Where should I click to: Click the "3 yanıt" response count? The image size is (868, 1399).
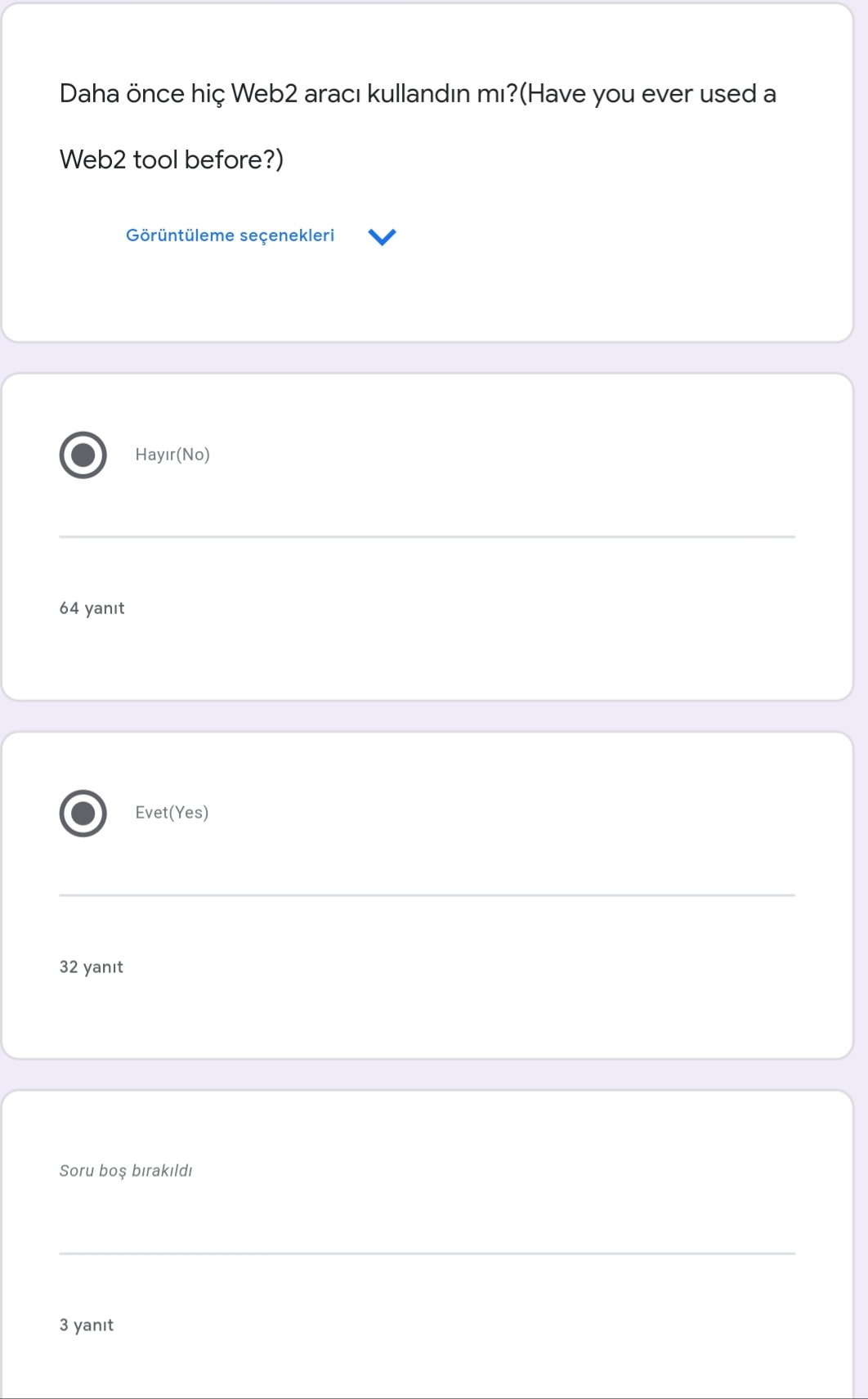(x=86, y=1325)
